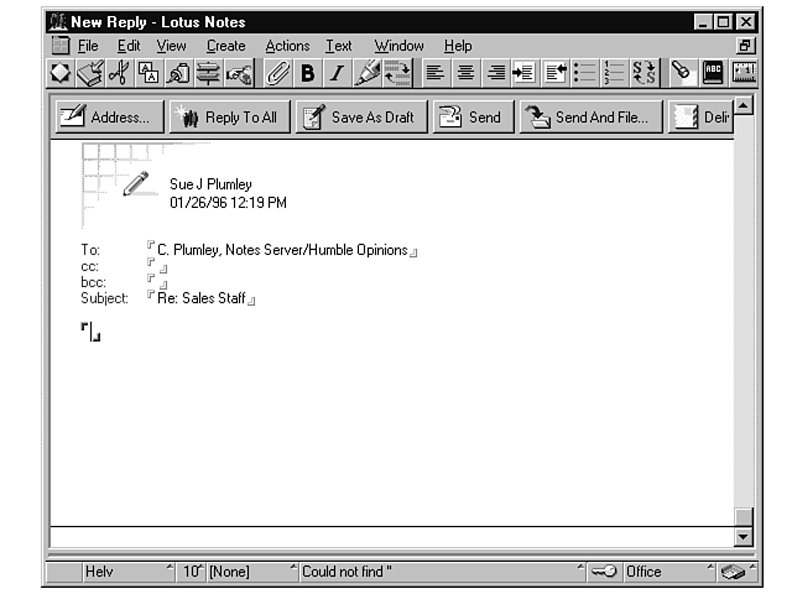The height and width of the screenshot is (594, 792).
Task: Click the Send And File... button
Action: (x=591, y=117)
